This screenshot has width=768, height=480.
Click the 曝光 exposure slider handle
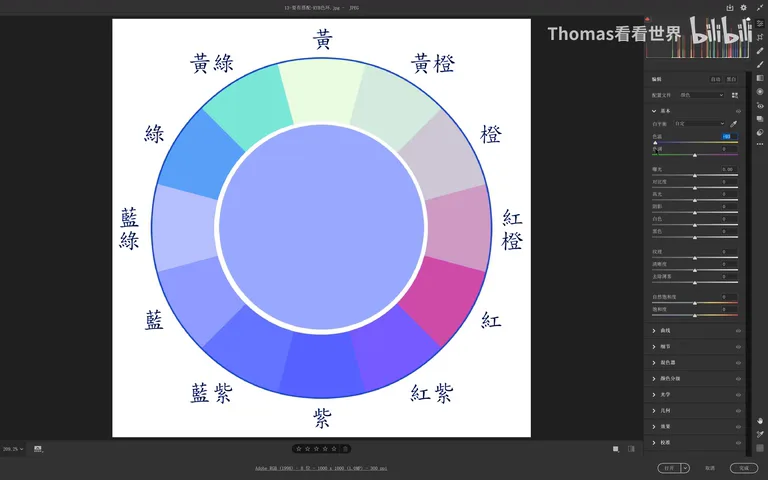(695, 175)
